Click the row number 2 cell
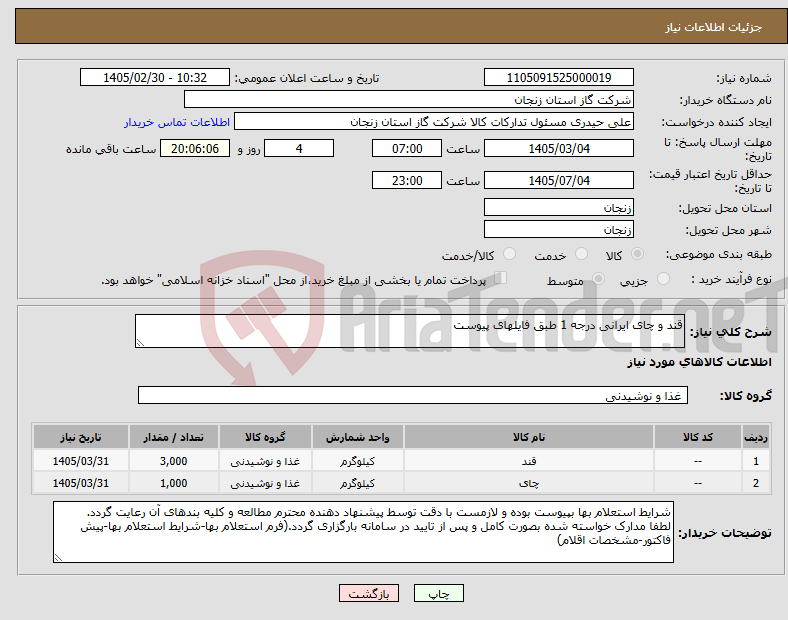This screenshot has width=788, height=620. [x=756, y=483]
